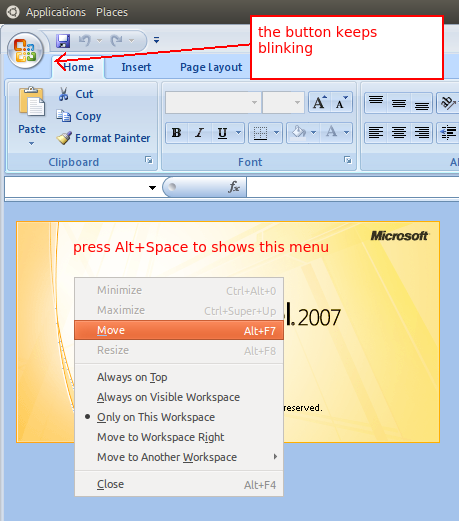
Task: Click inside the formula bar input
Action: 353,187
